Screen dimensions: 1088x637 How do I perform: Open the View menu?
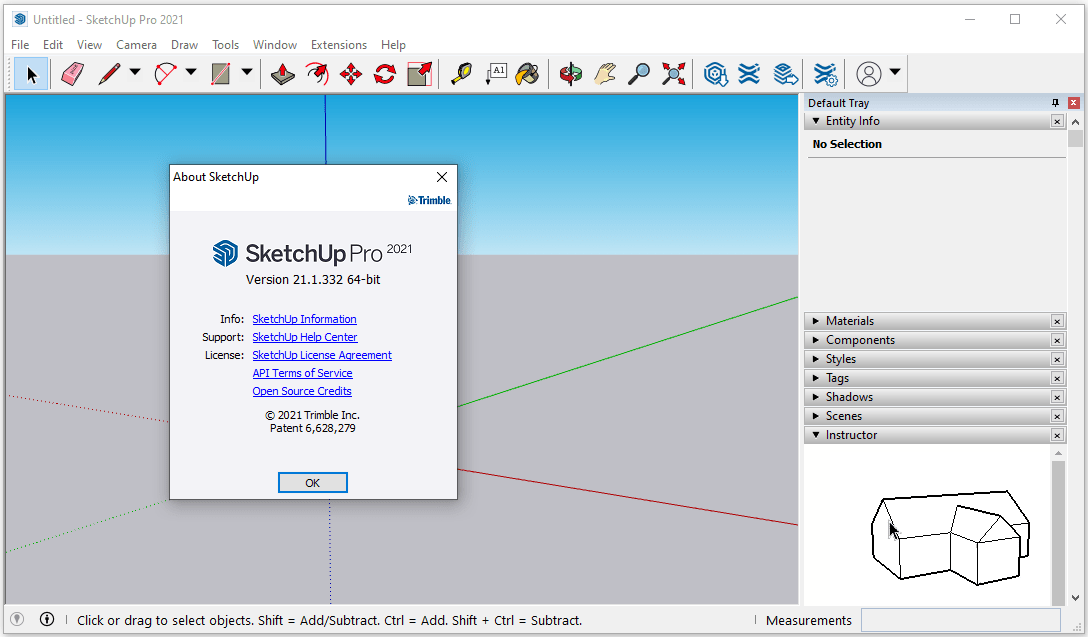pos(90,44)
